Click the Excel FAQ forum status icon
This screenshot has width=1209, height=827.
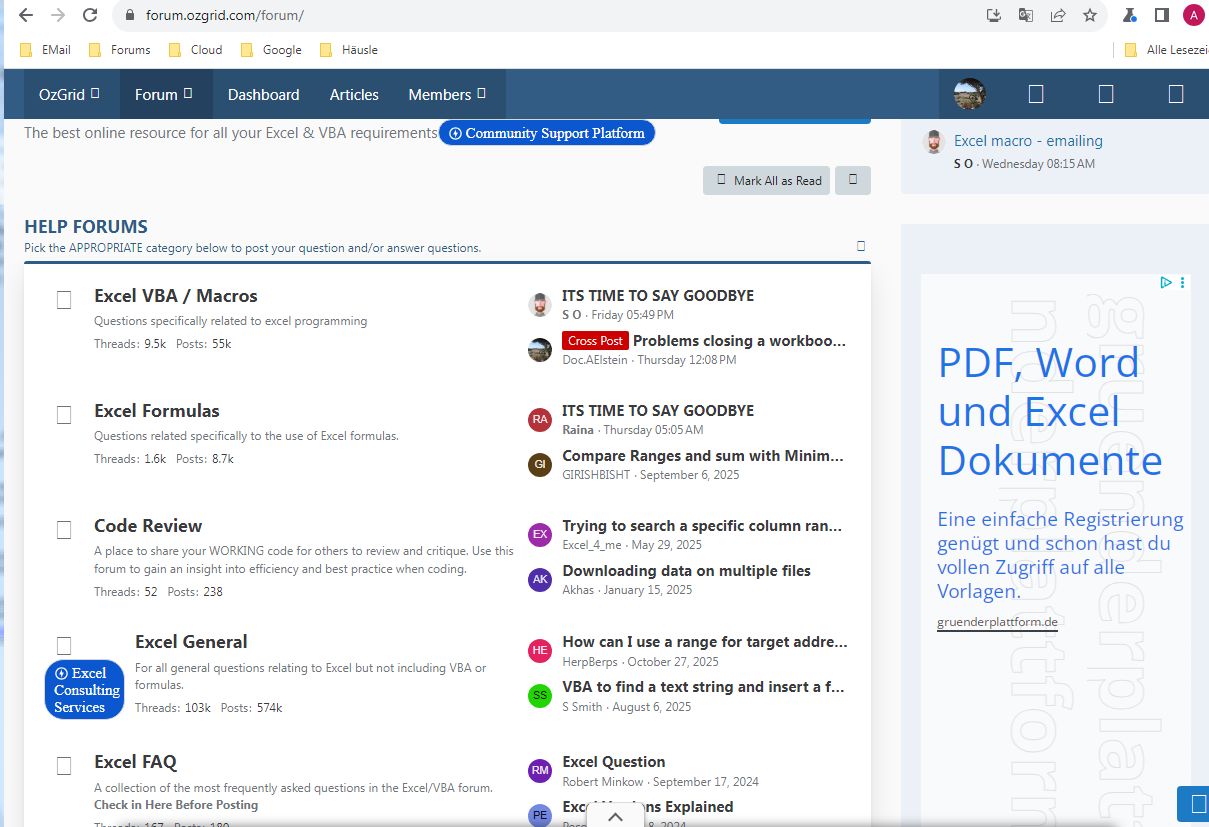(64, 767)
